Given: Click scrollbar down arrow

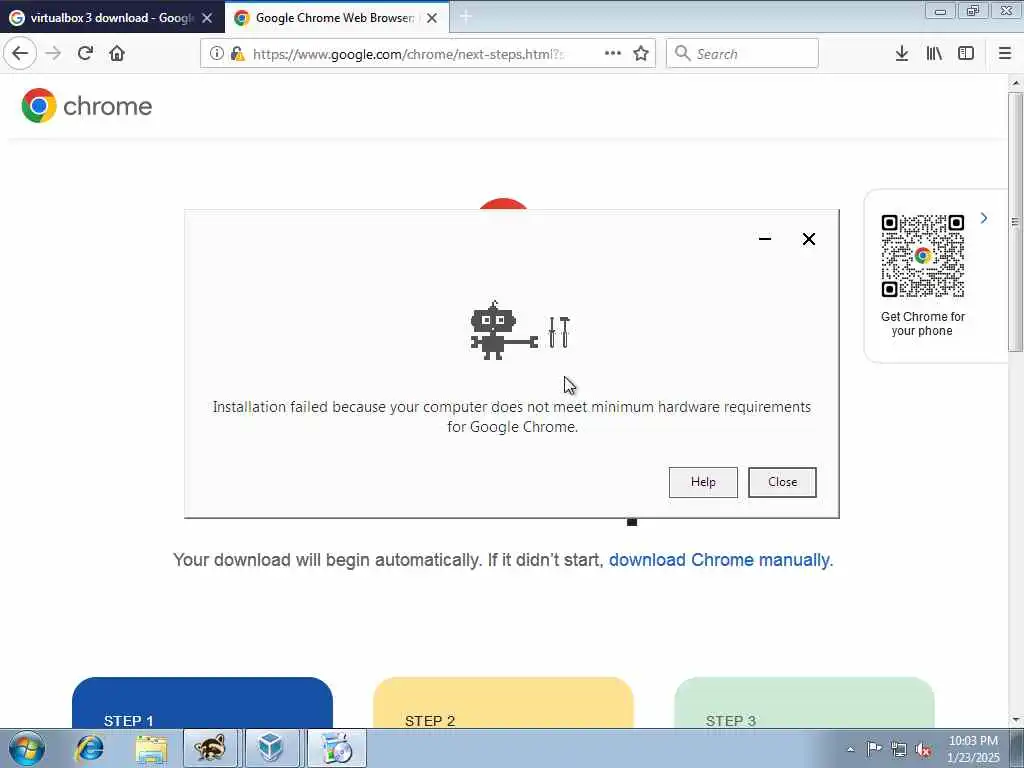Looking at the screenshot, I should (x=1016, y=720).
